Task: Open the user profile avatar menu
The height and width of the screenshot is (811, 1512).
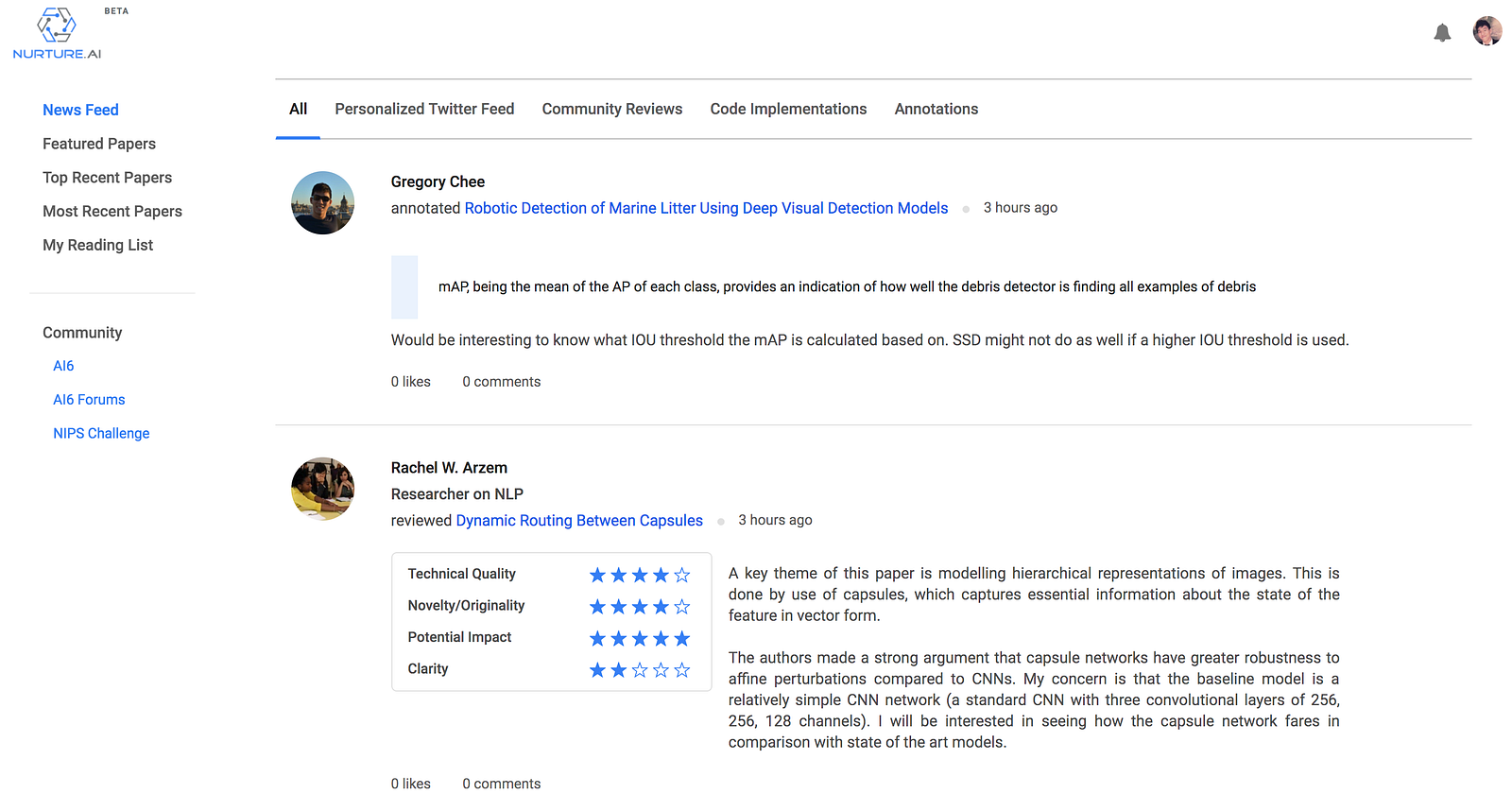Action: point(1487,31)
